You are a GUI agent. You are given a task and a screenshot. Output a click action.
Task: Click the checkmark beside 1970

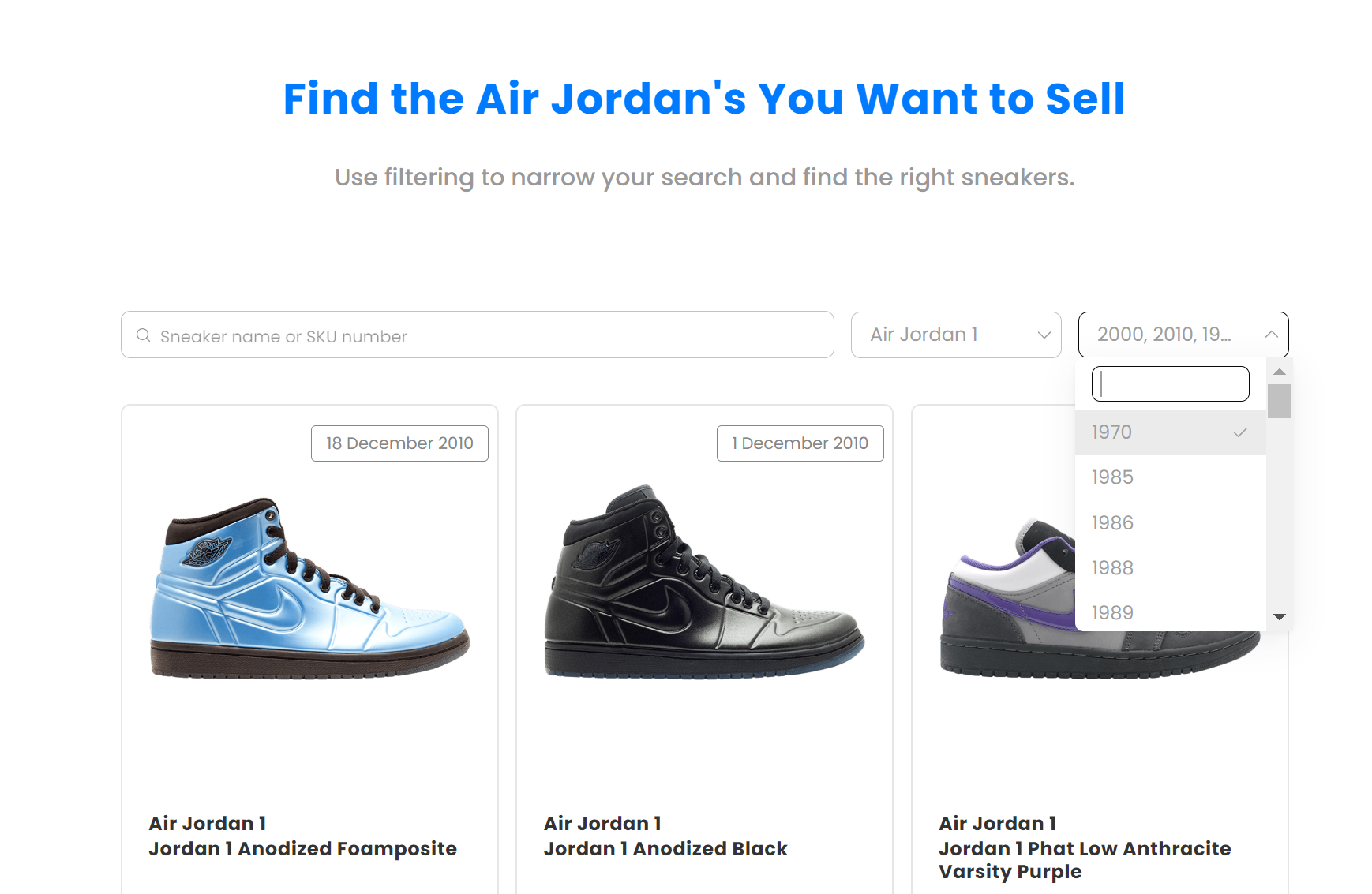(1240, 432)
